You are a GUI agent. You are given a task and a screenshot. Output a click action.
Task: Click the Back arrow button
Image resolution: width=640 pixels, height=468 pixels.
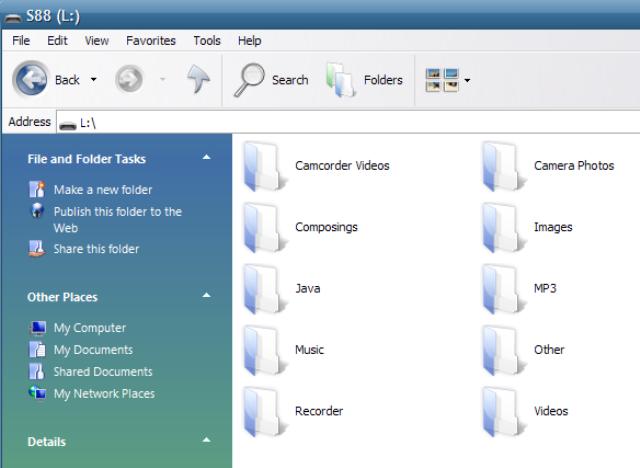point(31,80)
